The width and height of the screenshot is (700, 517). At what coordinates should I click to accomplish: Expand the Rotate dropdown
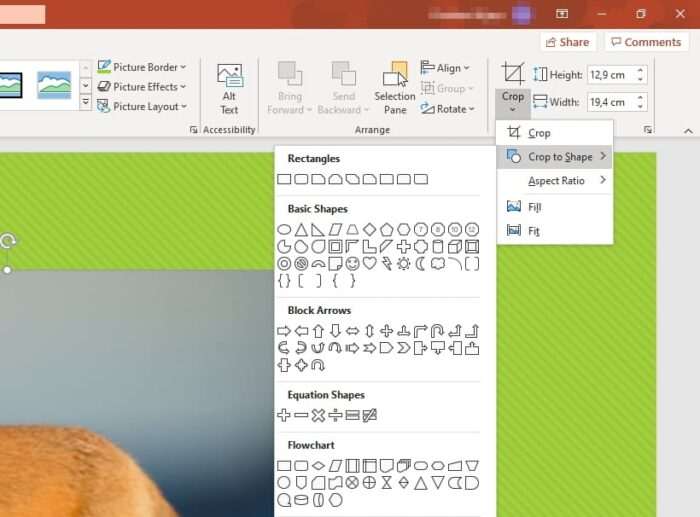coord(448,109)
